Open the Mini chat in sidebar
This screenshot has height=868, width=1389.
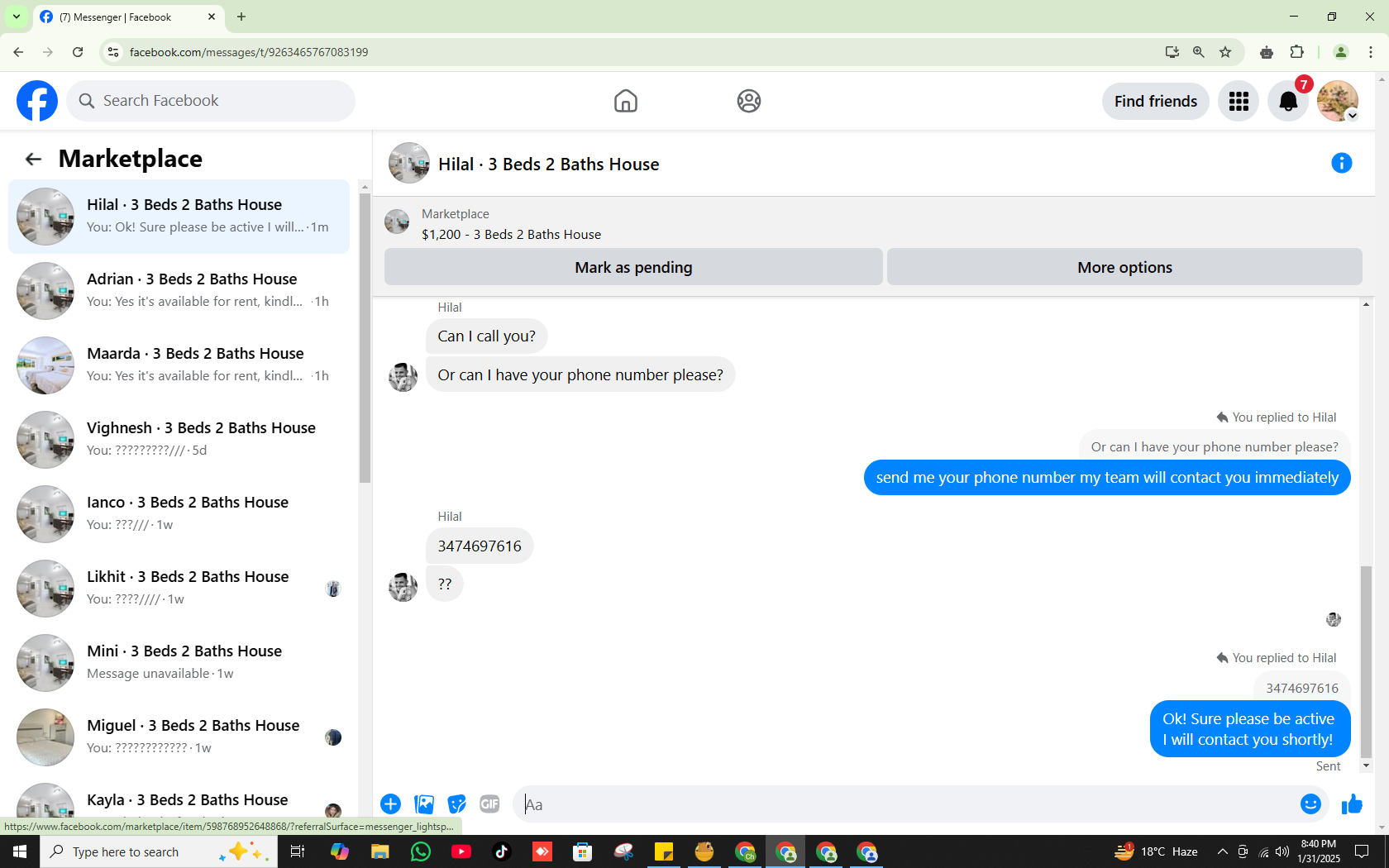point(179,663)
